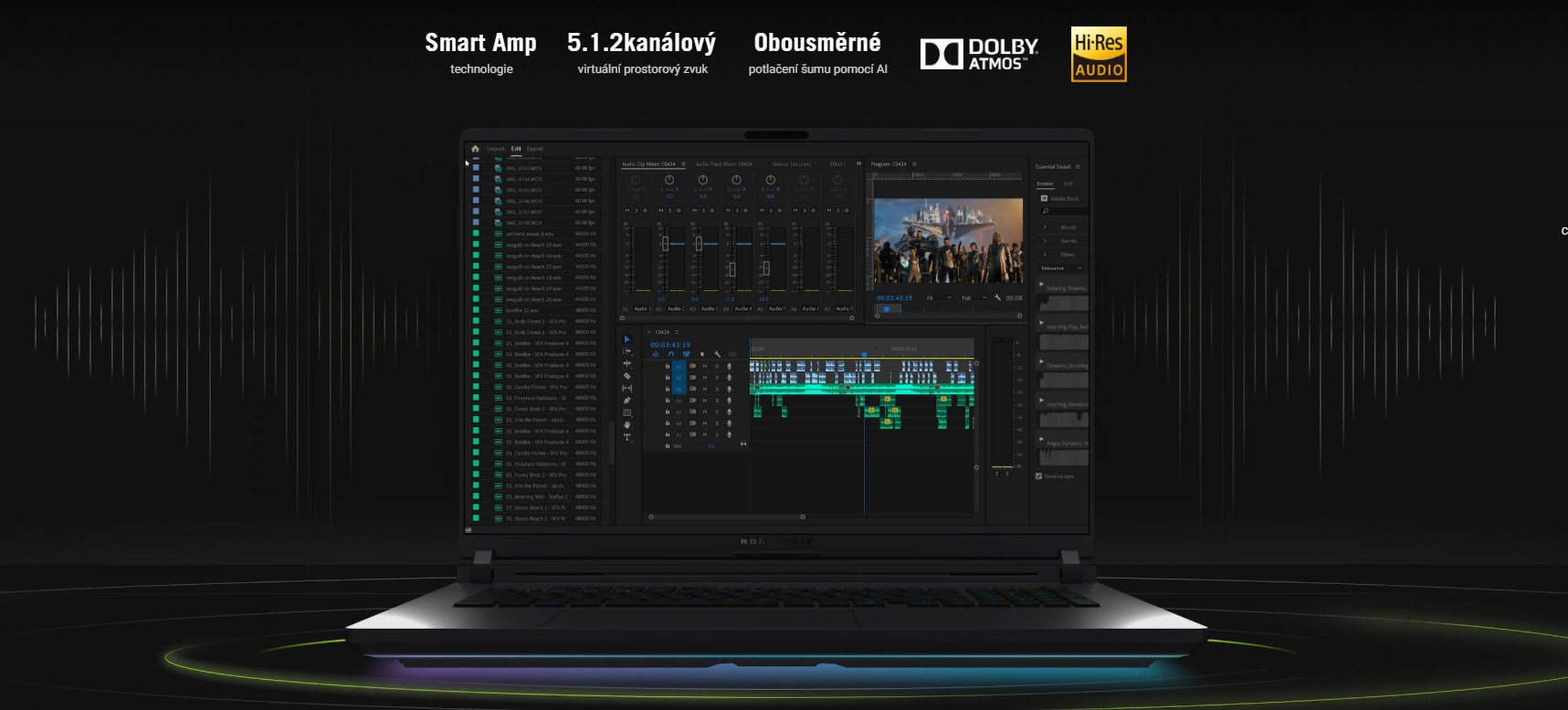
Task: Select the Pen tool in the toolbar
Action: click(x=626, y=401)
